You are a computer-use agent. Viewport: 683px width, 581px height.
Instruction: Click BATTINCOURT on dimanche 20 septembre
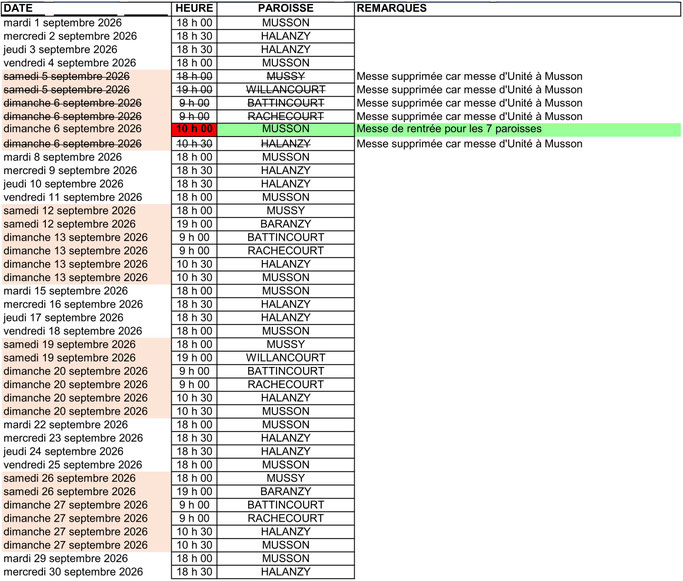[x=286, y=372]
